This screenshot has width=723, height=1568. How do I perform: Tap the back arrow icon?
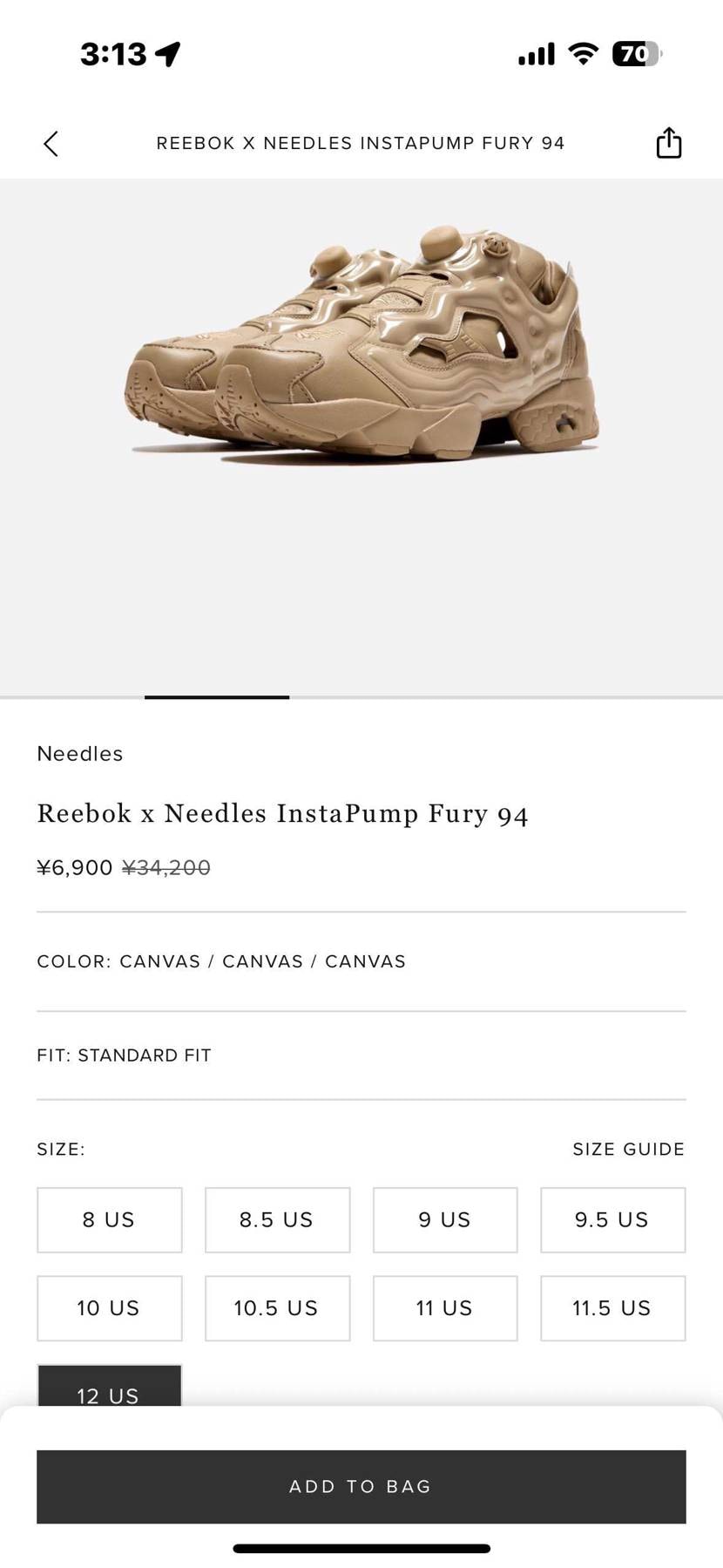click(x=51, y=144)
